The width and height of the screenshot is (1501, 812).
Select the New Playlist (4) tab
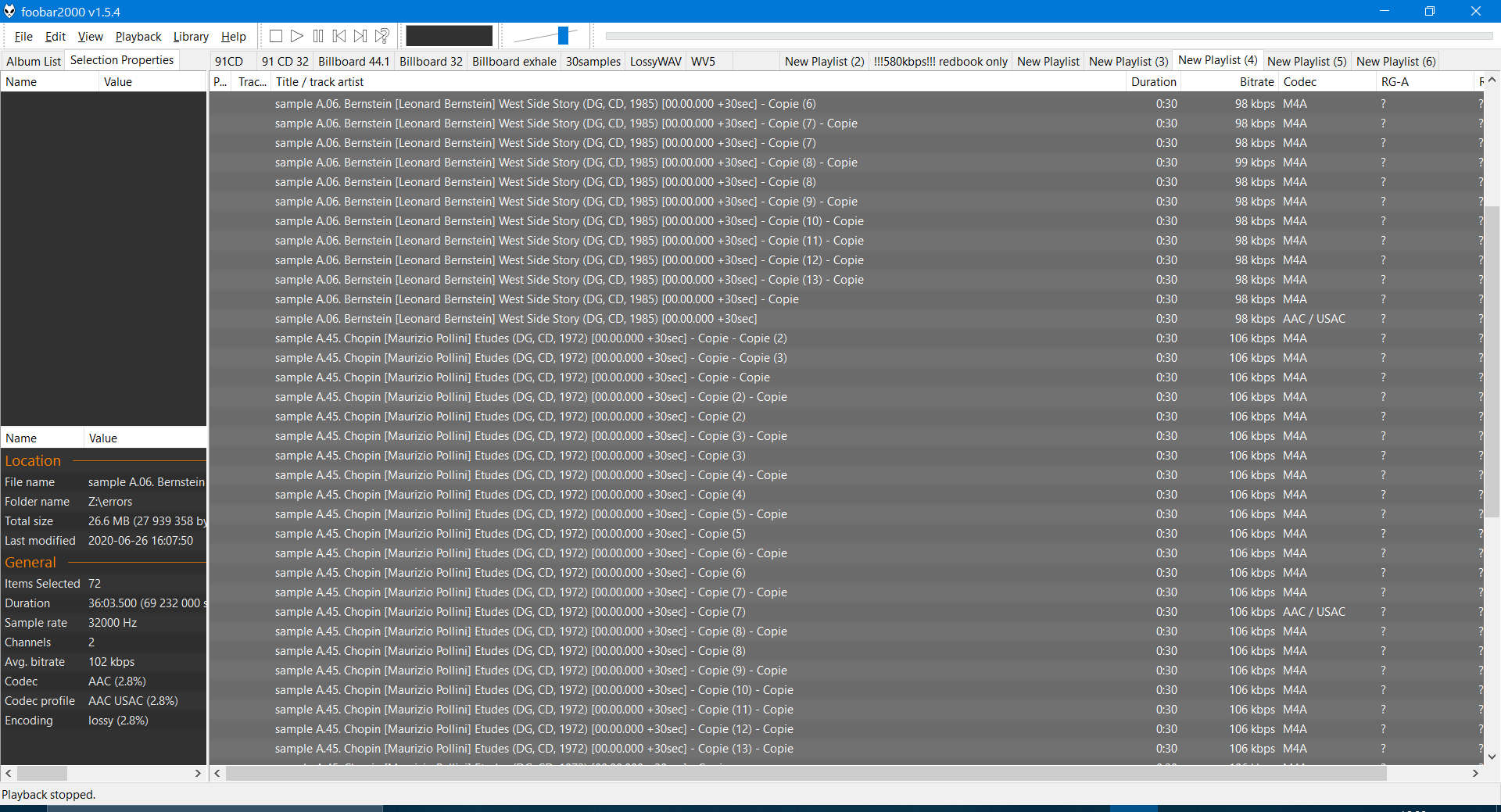coord(1218,60)
